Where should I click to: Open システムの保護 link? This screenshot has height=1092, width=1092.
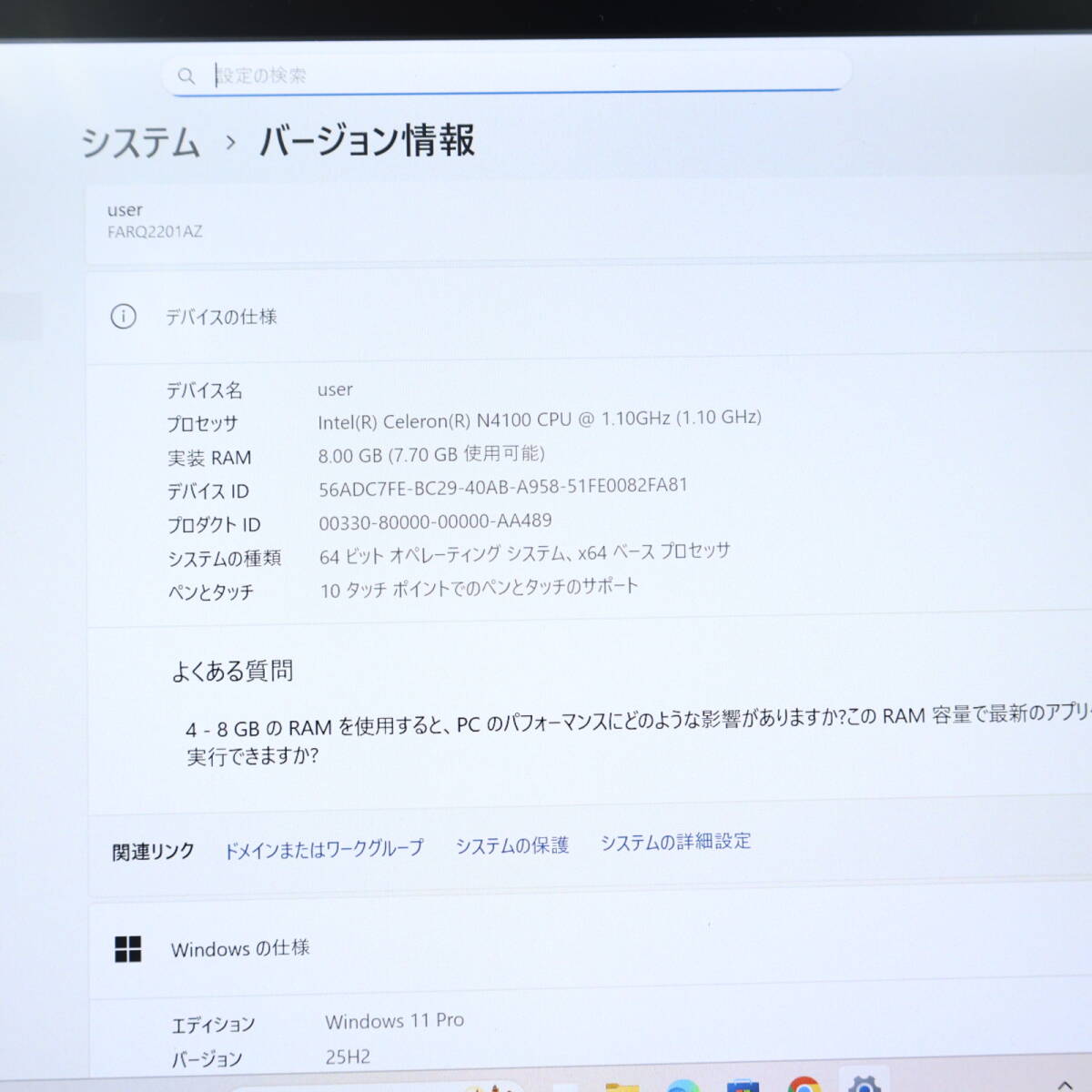click(x=511, y=845)
